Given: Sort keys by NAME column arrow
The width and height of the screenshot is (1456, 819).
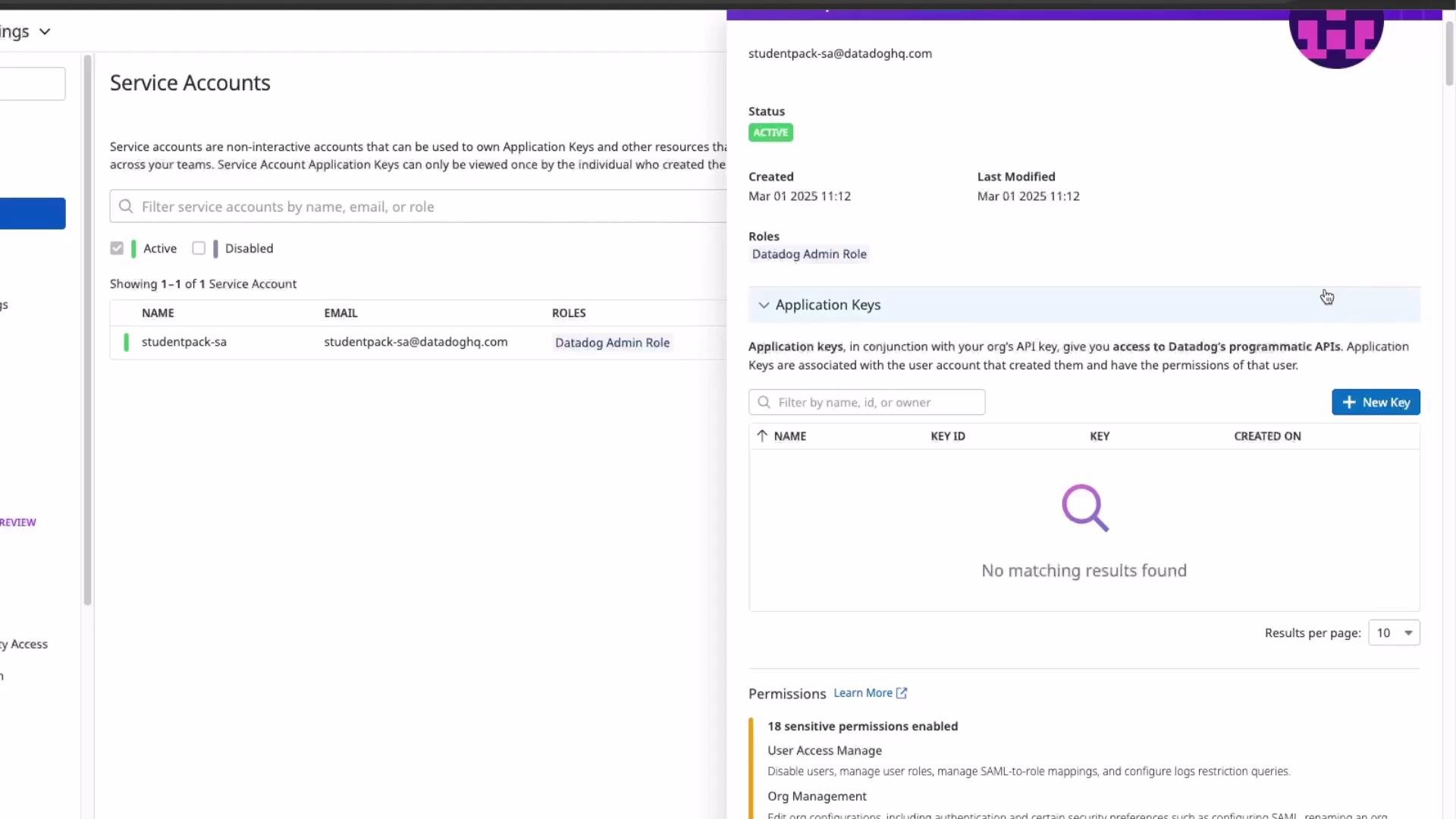Looking at the screenshot, I should (x=762, y=436).
